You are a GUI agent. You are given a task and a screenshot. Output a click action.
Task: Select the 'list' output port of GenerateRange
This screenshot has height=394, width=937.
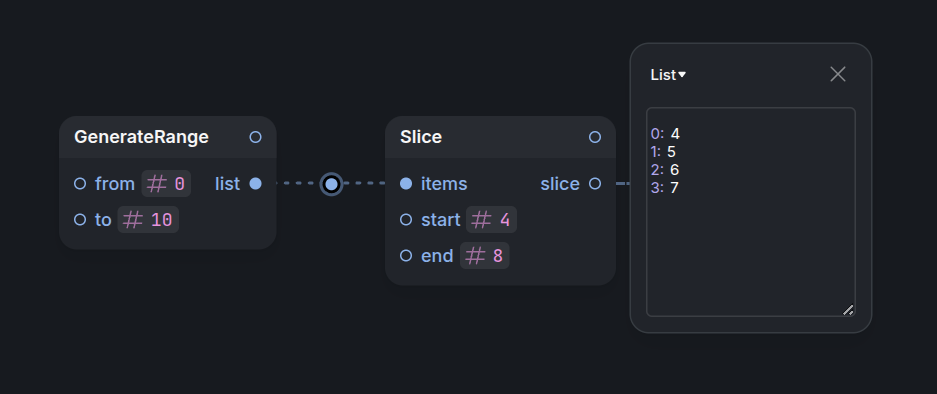click(255, 184)
